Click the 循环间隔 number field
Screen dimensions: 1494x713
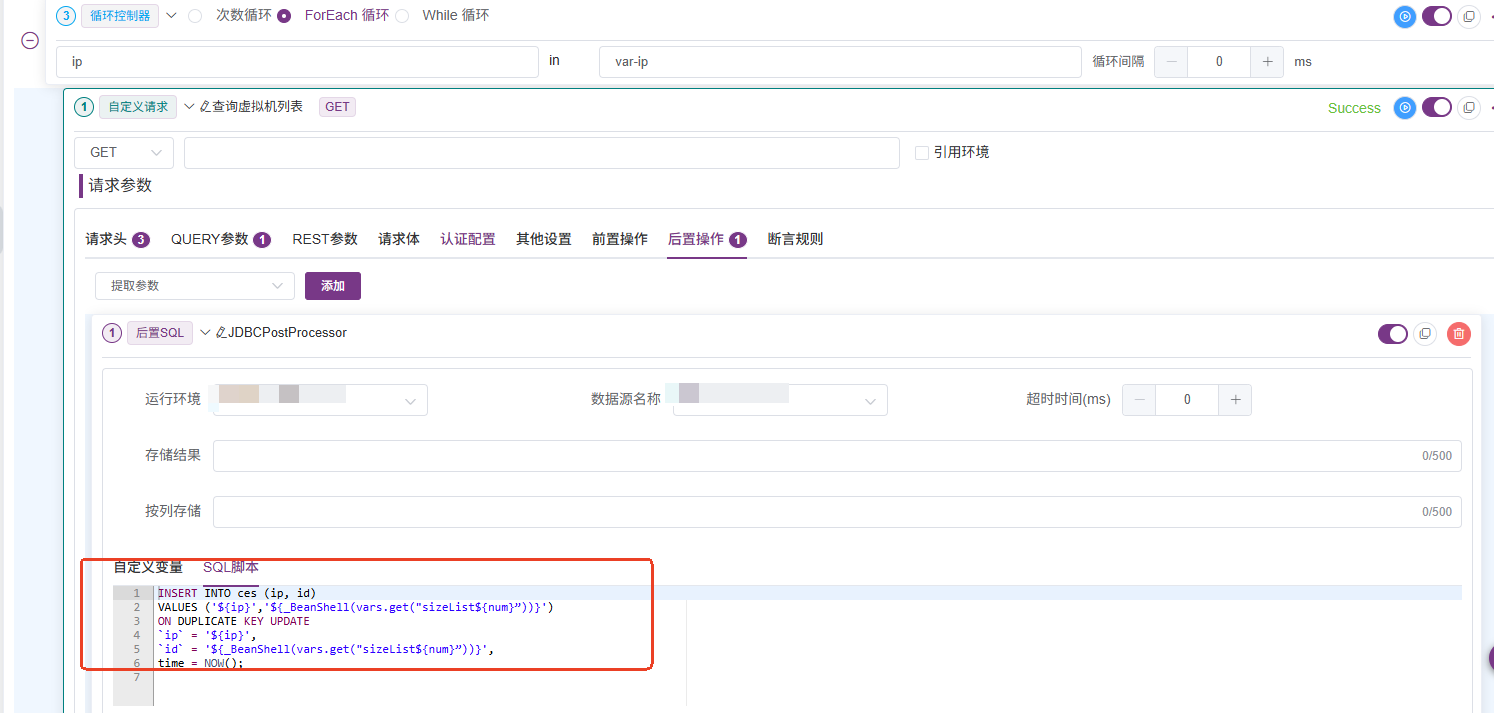click(x=1219, y=62)
